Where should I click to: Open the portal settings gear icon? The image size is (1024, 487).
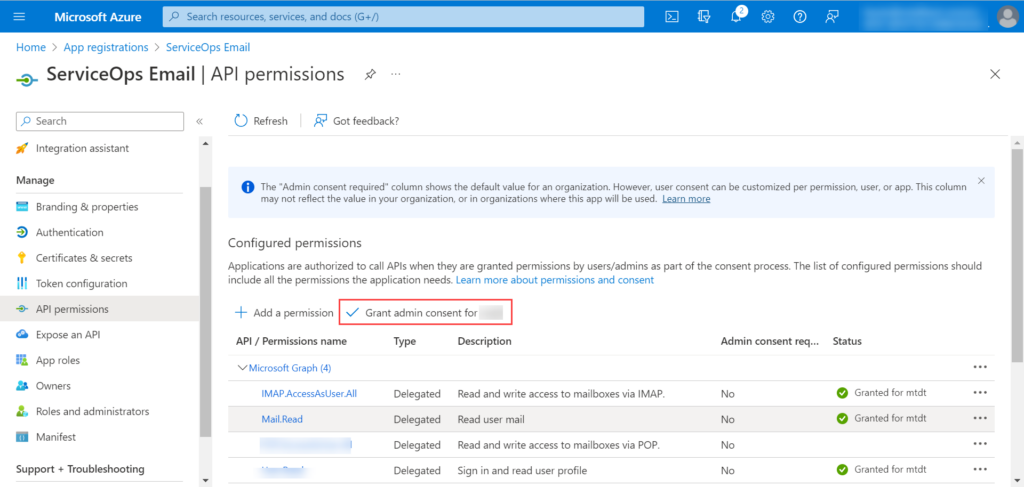point(768,16)
